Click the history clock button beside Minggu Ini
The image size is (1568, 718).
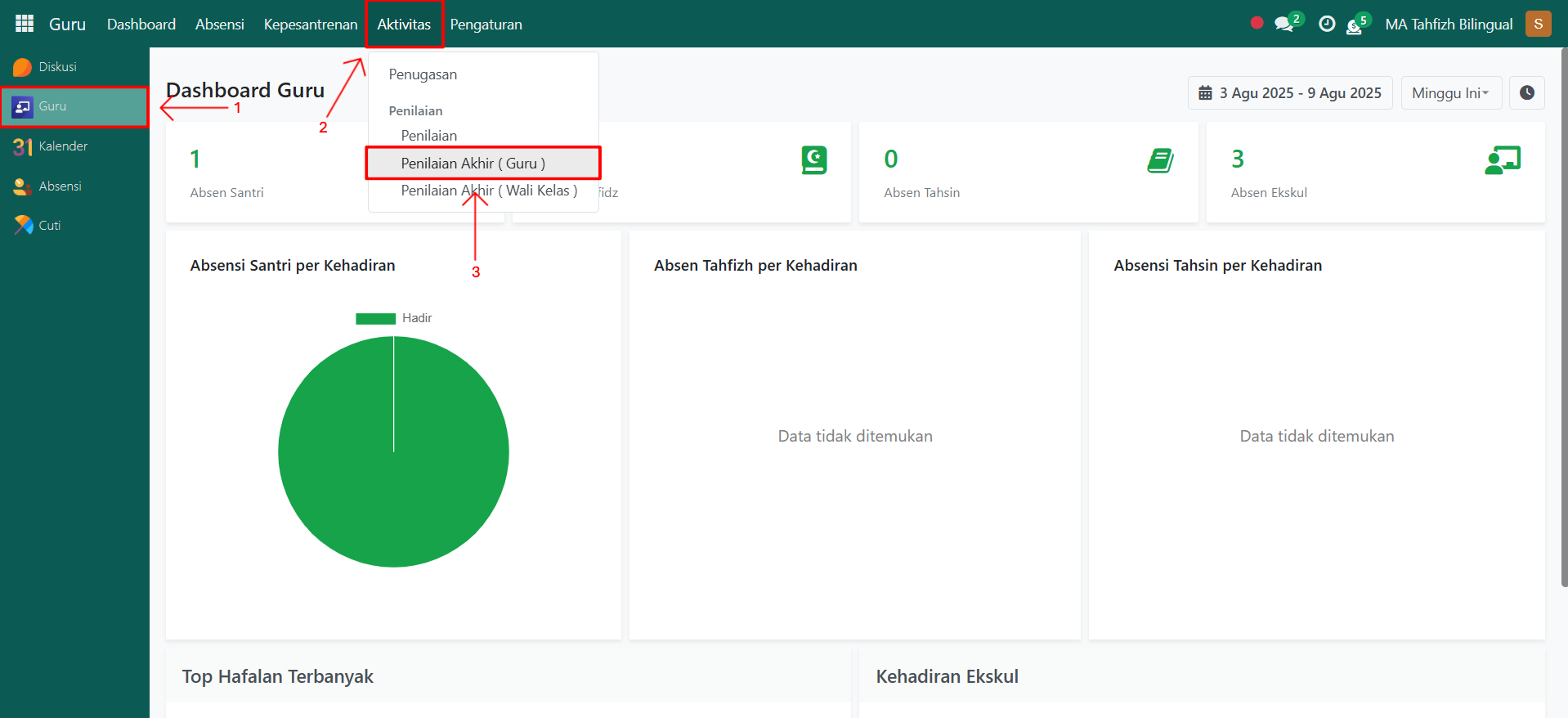pos(1526,92)
